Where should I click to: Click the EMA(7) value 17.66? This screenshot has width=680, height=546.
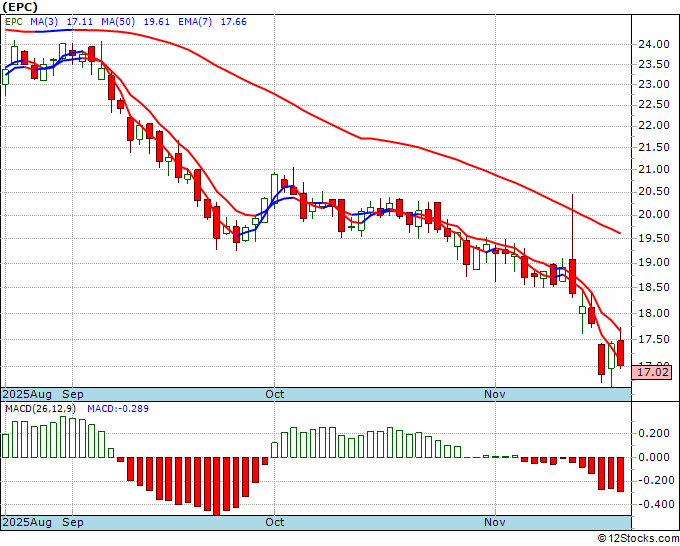(x=234, y=22)
